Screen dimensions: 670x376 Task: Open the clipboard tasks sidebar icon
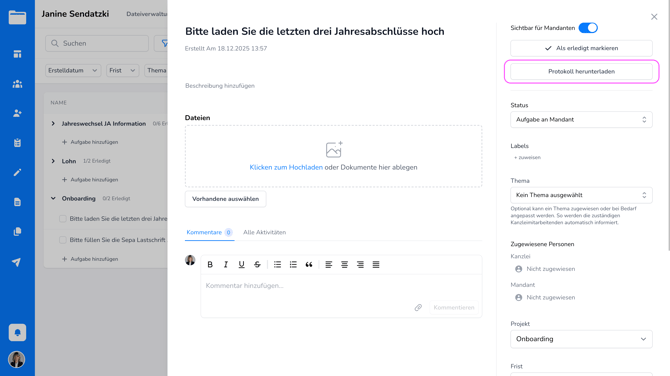pyautogui.click(x=17, y=143)
